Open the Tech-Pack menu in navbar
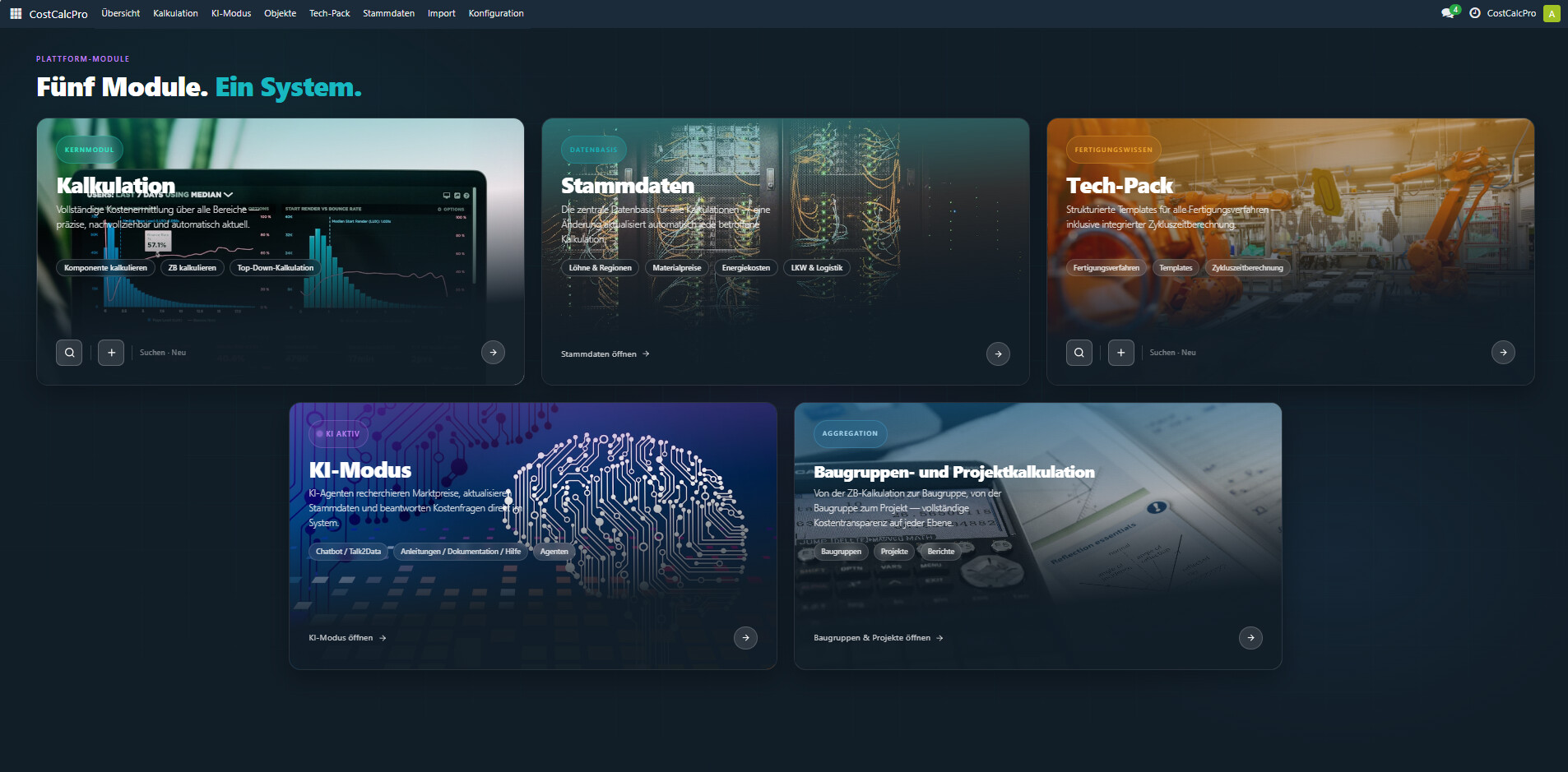The image size is (1568, 772). 329,13
